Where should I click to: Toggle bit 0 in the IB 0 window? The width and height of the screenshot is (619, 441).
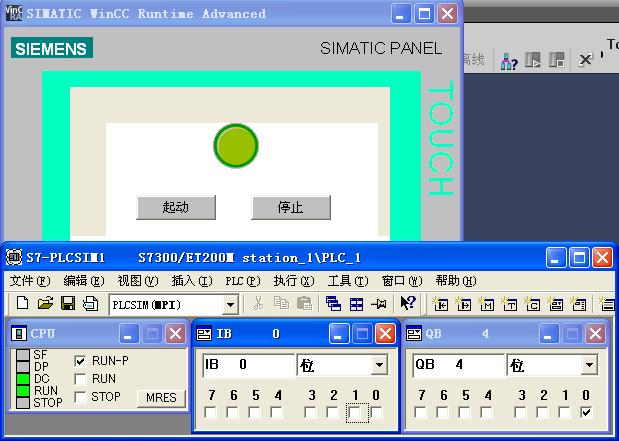[x=377, y=413]
